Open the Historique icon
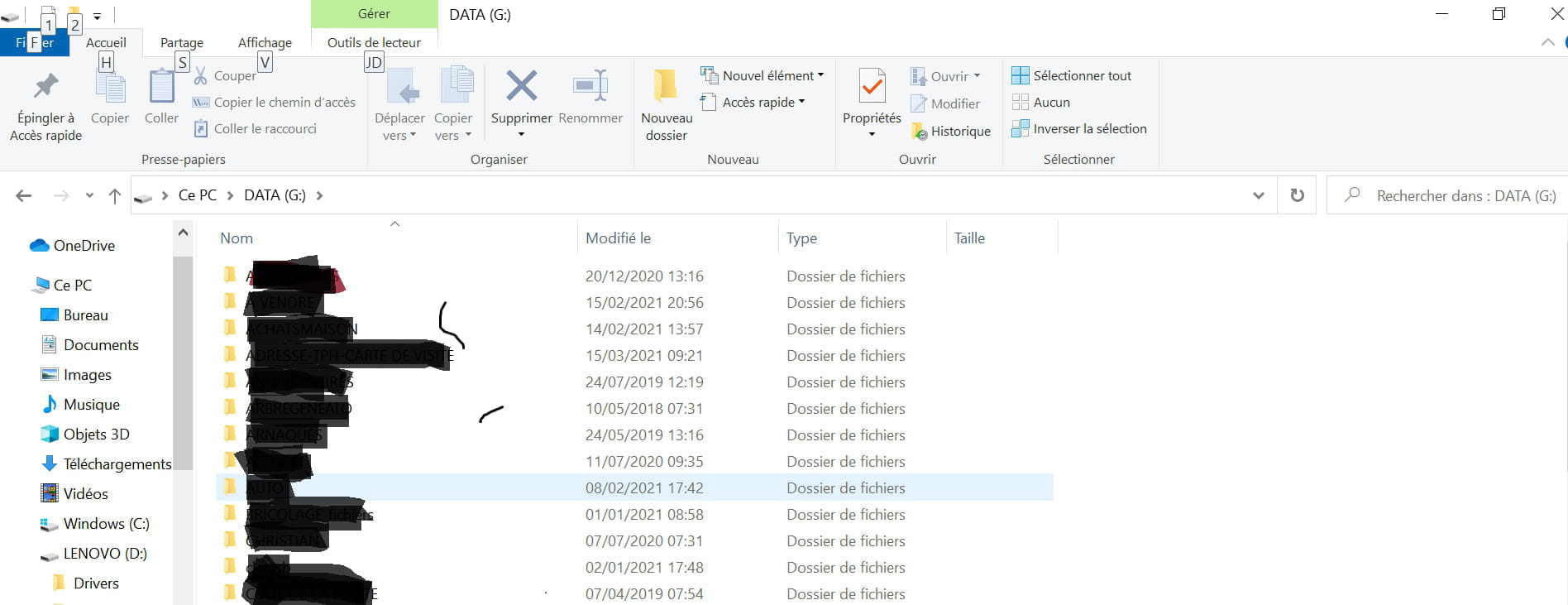Screen dimensions: 1568x605 point(918,131)
